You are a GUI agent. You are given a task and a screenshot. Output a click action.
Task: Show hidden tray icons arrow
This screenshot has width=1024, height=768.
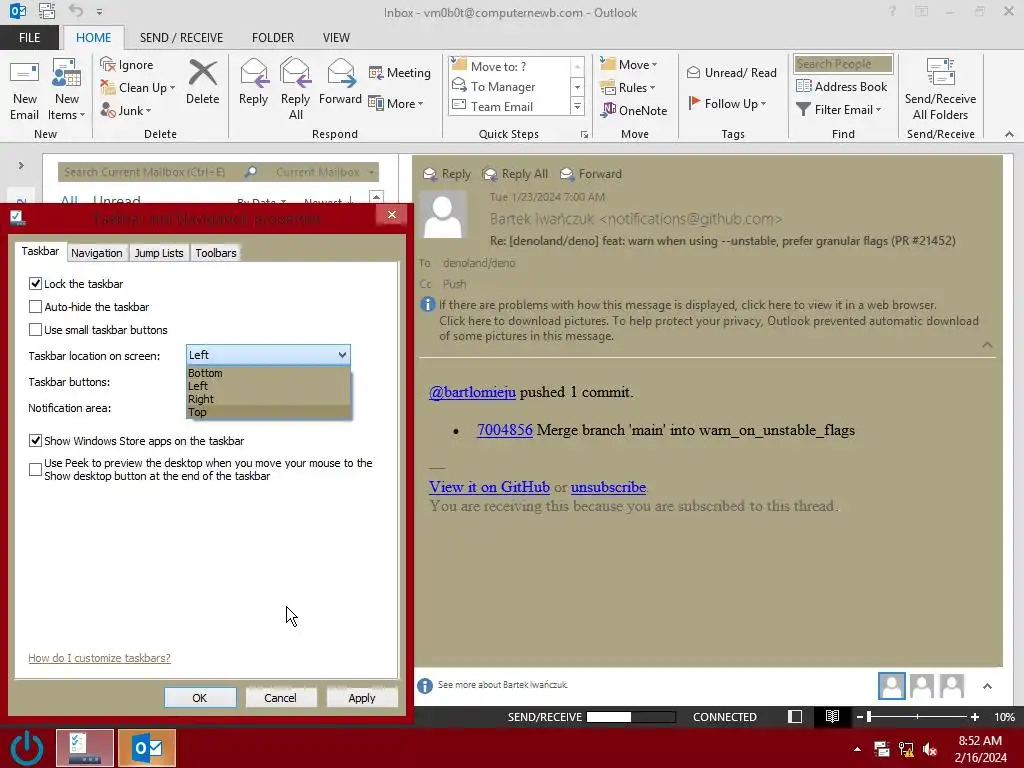(857, 749)
